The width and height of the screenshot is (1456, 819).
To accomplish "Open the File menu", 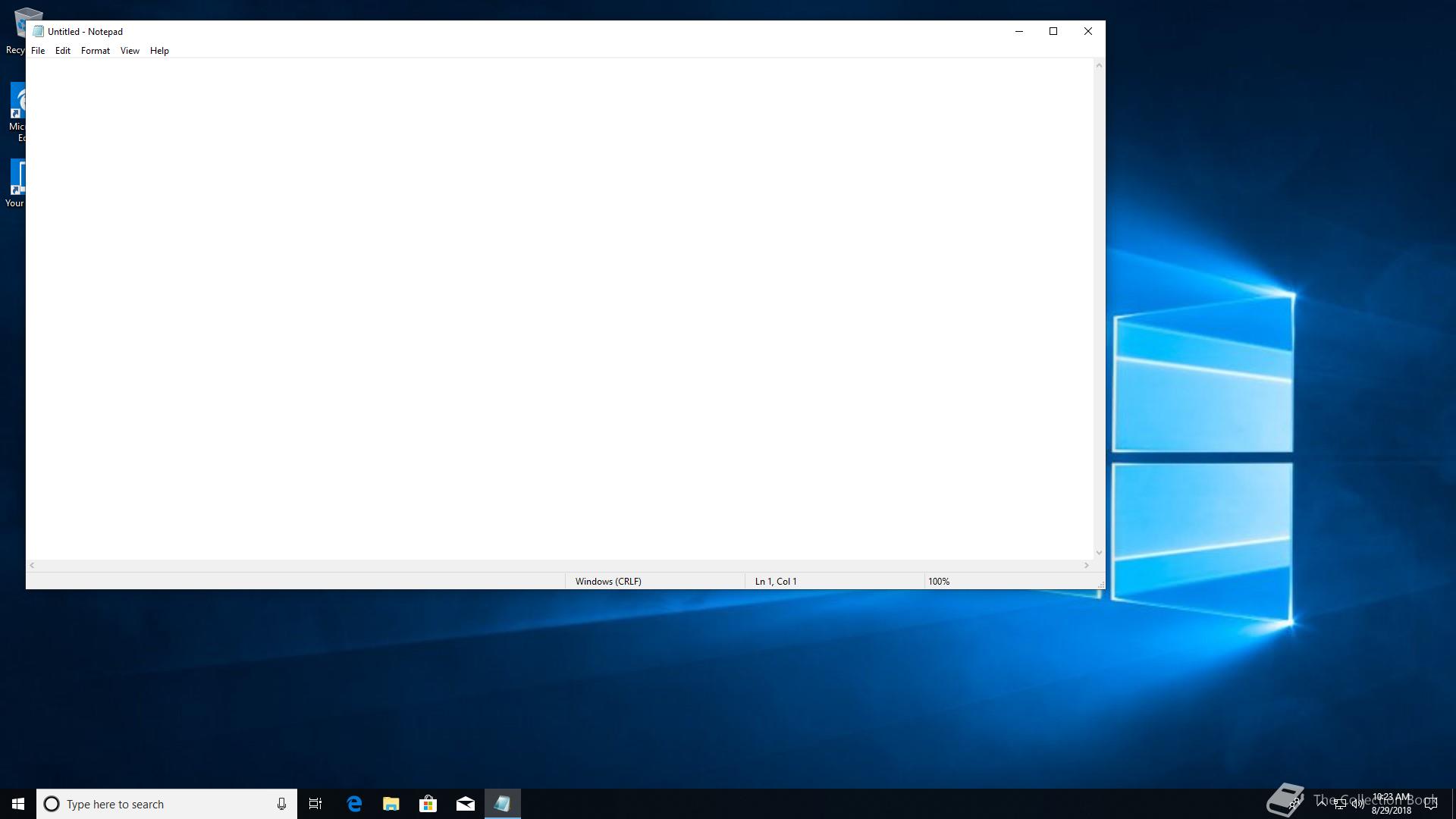I will pyautogui.click(x=38, y=51).
